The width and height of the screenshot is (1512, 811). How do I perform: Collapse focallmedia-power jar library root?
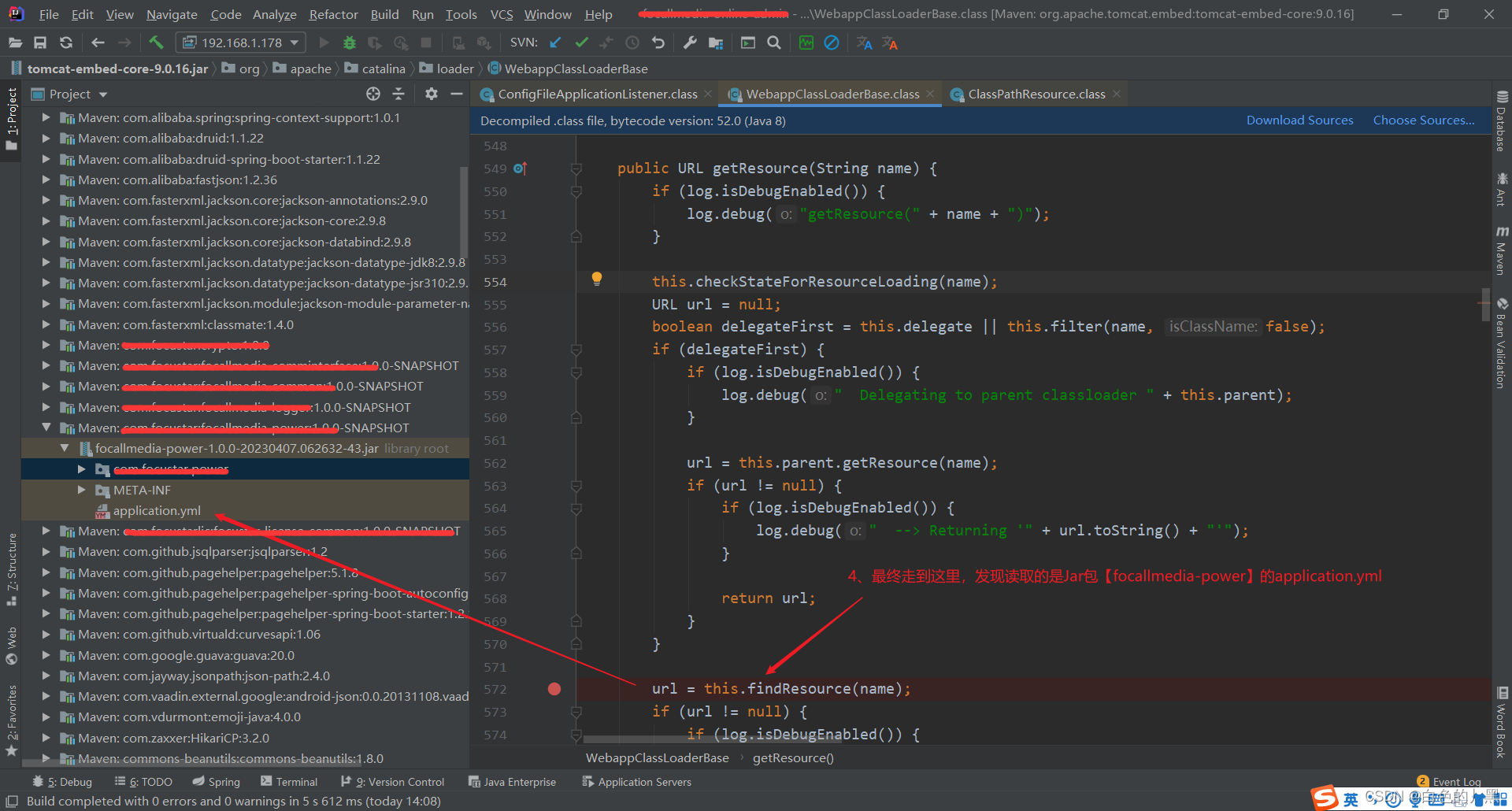pyautogui.click(x=65, y=448)
